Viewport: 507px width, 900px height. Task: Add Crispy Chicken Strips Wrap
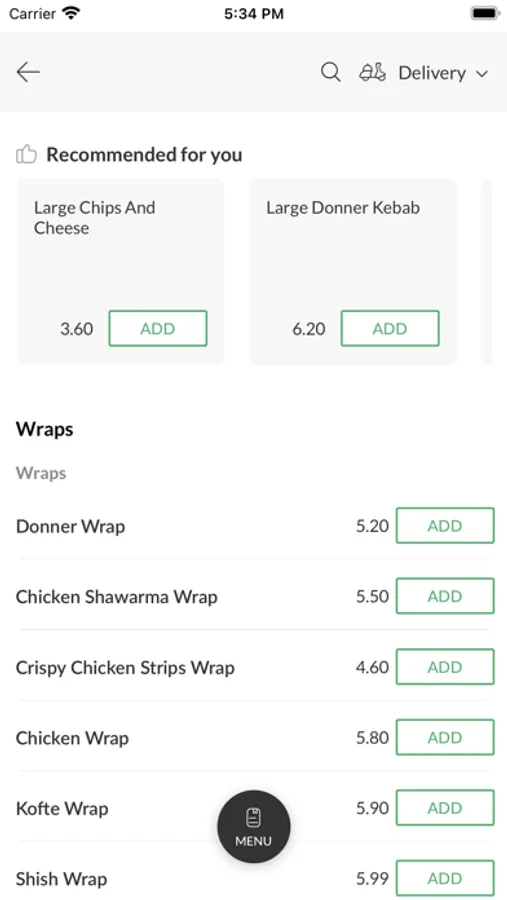(445, 666)
